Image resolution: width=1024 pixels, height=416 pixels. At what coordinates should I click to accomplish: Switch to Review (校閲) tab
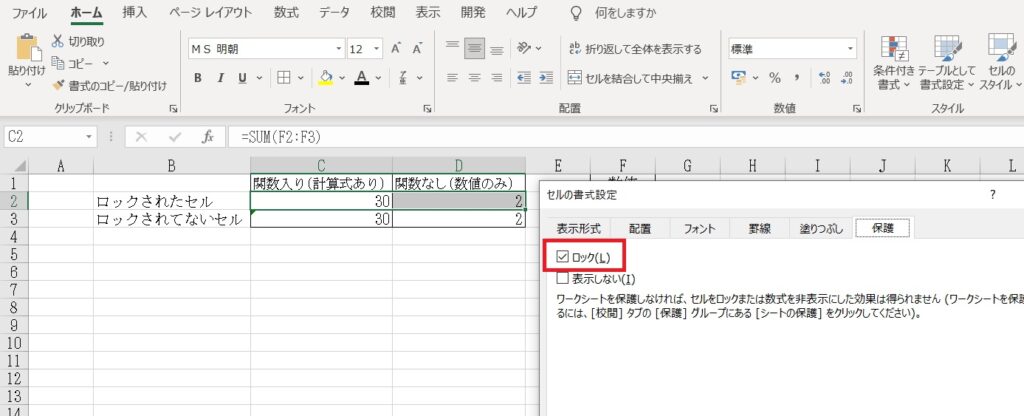[x=383, y=12]
